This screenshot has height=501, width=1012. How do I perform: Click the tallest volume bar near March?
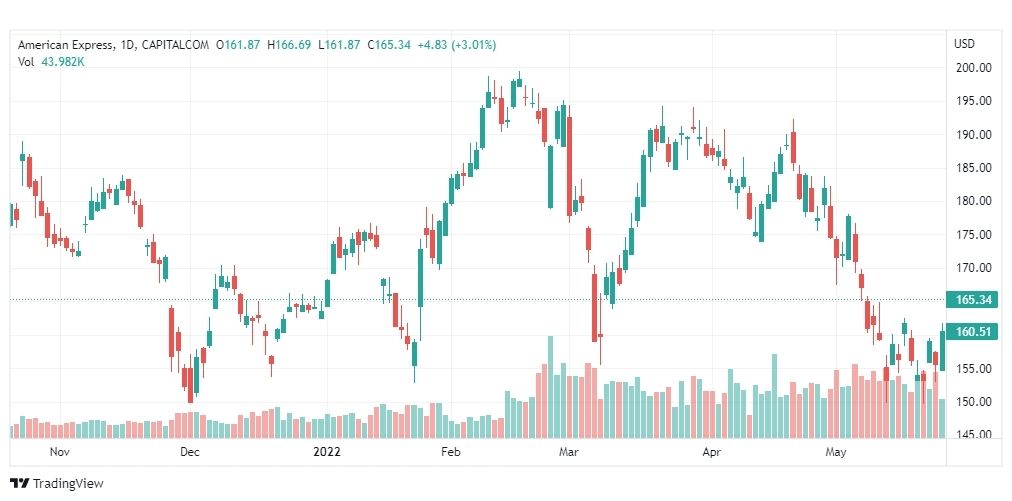point(551,387)
